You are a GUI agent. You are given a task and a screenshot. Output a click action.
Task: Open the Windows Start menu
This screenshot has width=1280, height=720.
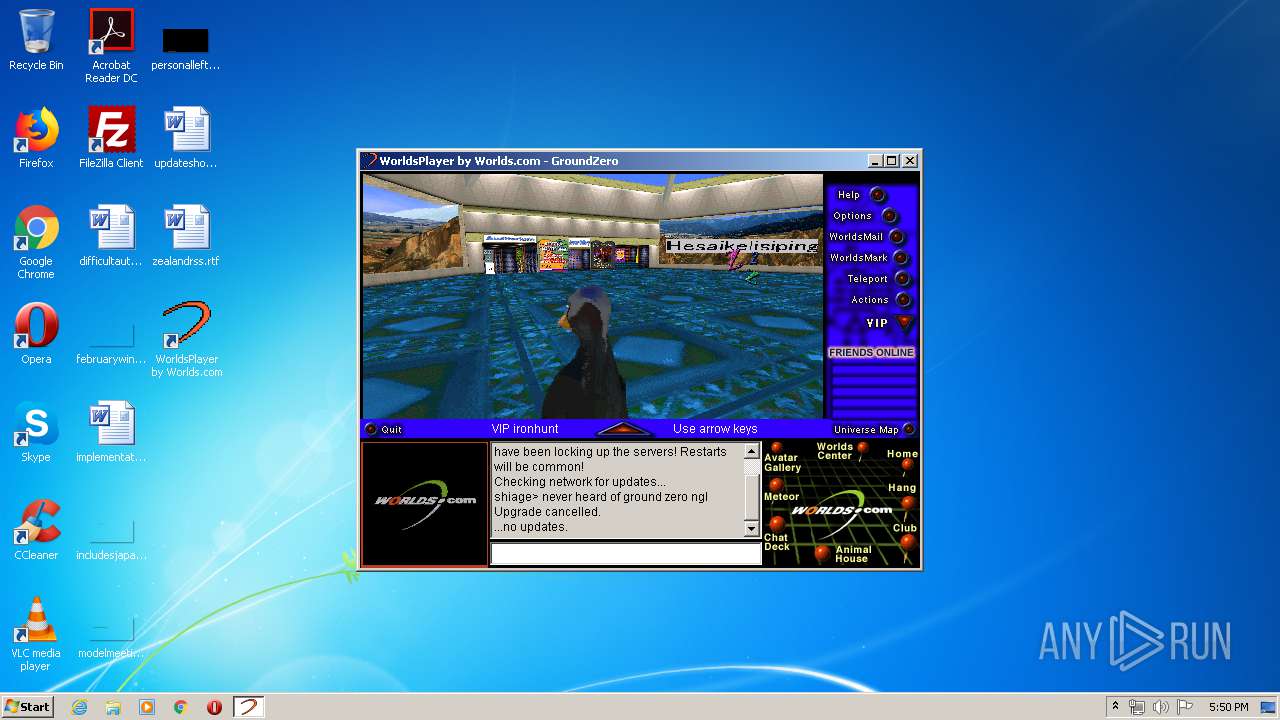[x=27, y=706]
